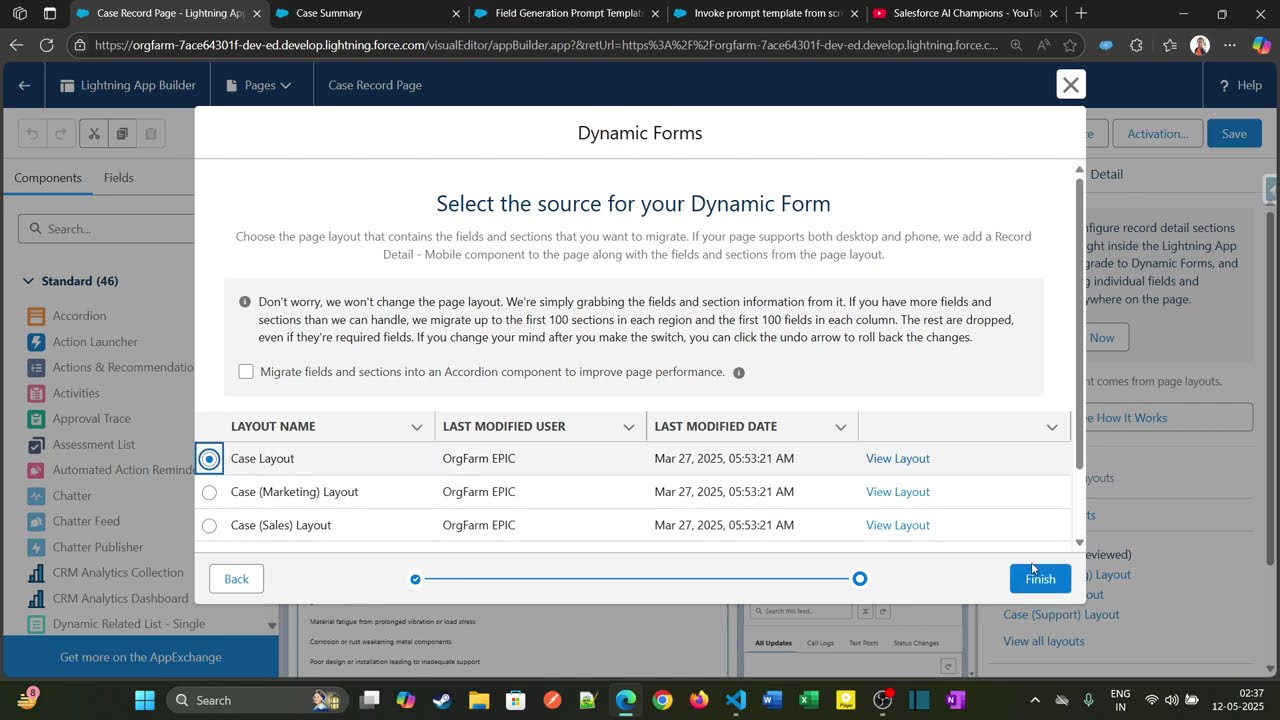
Task: Open Excel from the taskbar
Action: 809,700
